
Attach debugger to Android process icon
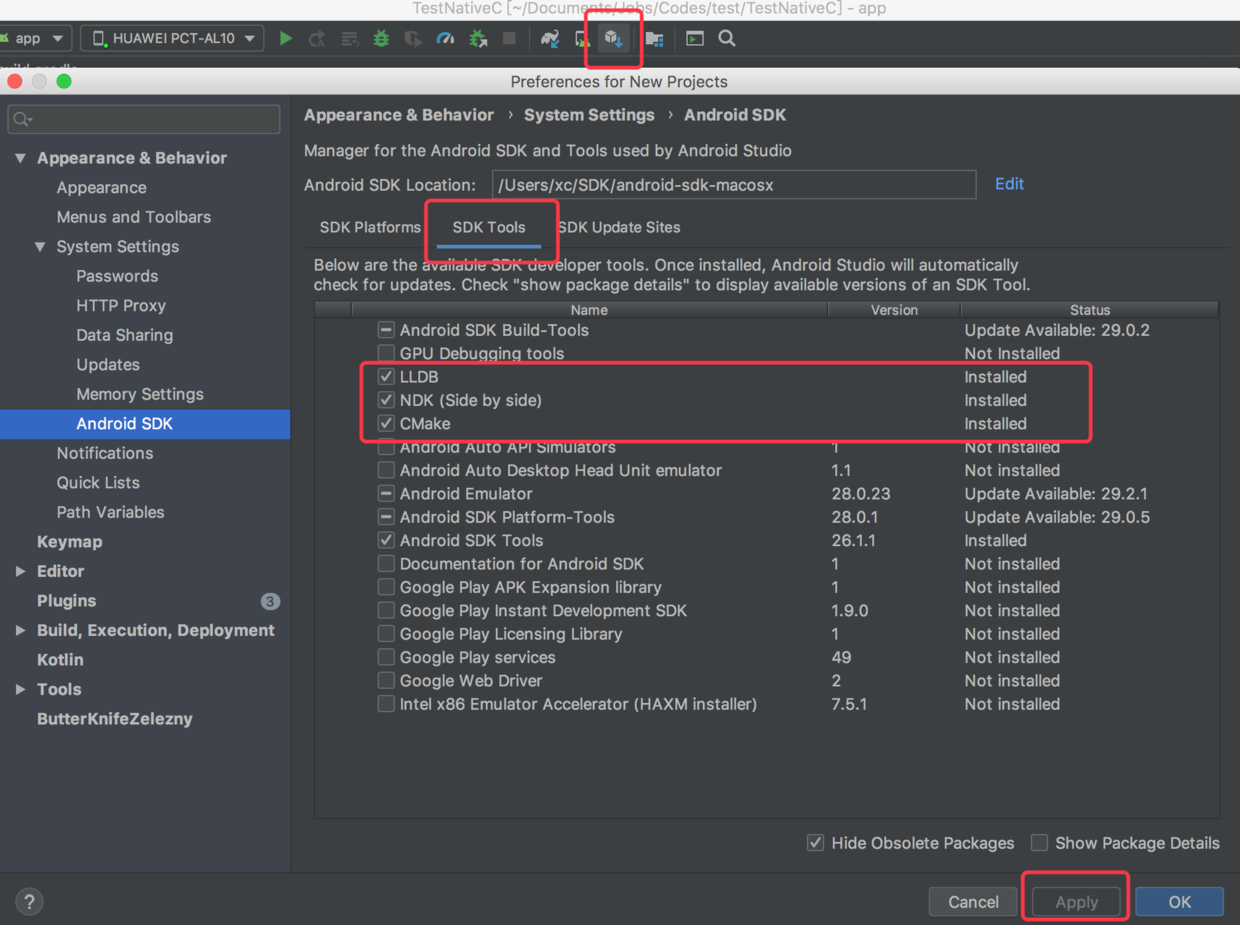pyautogui.click(x=478, y=39)
